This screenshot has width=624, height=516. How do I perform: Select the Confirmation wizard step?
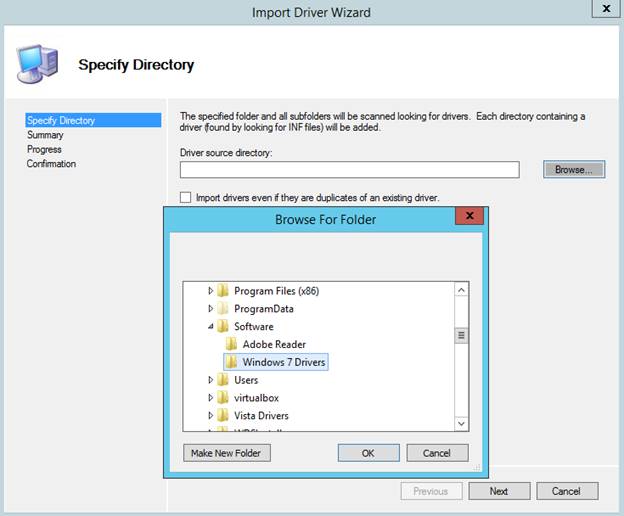[51, 164]
